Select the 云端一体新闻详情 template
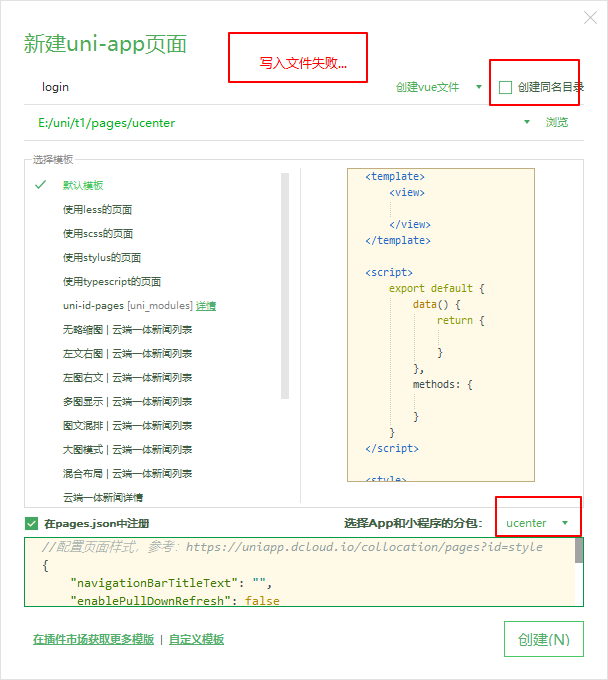608x680 pixels. [103, 497]
